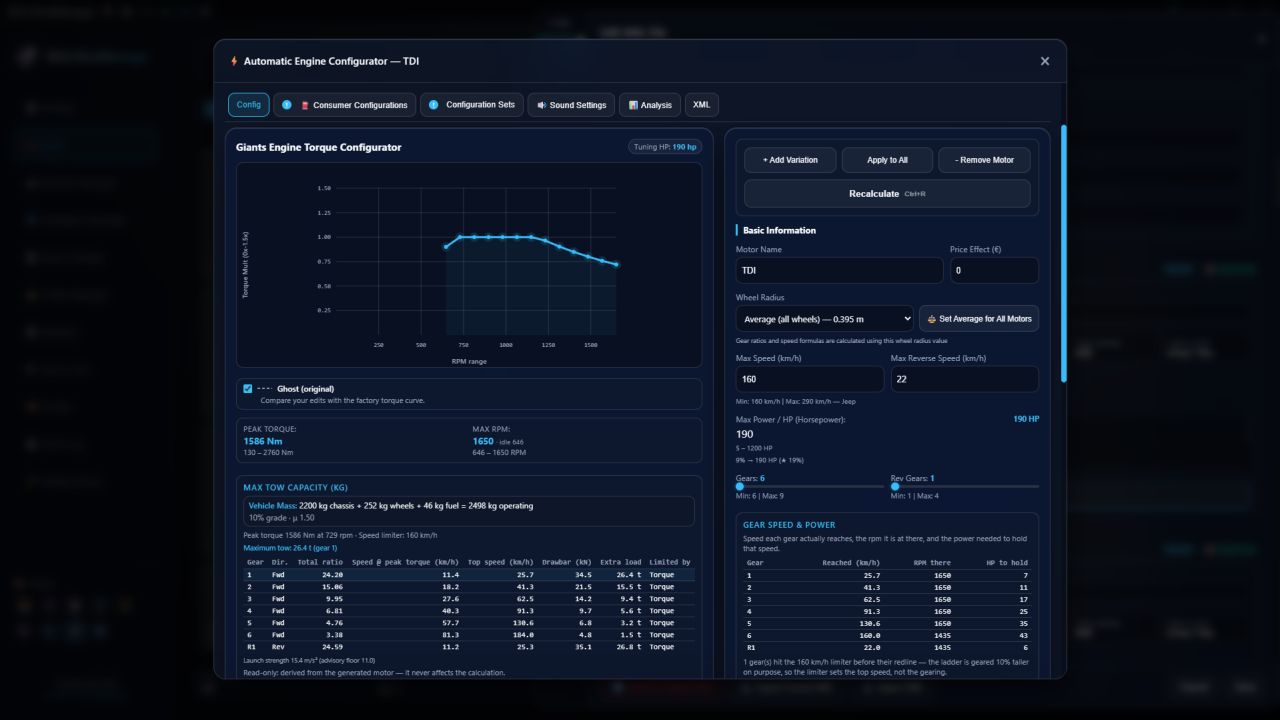Click 'Maximum tow: 26.4 t (gear 1)' text
Screen dimensions: 1280x720
pyautogui.click(x=290, y=548)
